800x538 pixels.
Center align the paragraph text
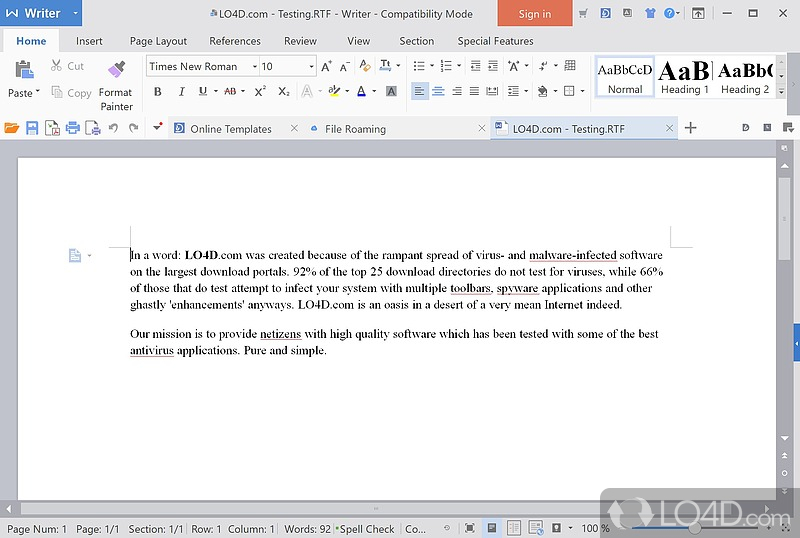coord(438,91)
